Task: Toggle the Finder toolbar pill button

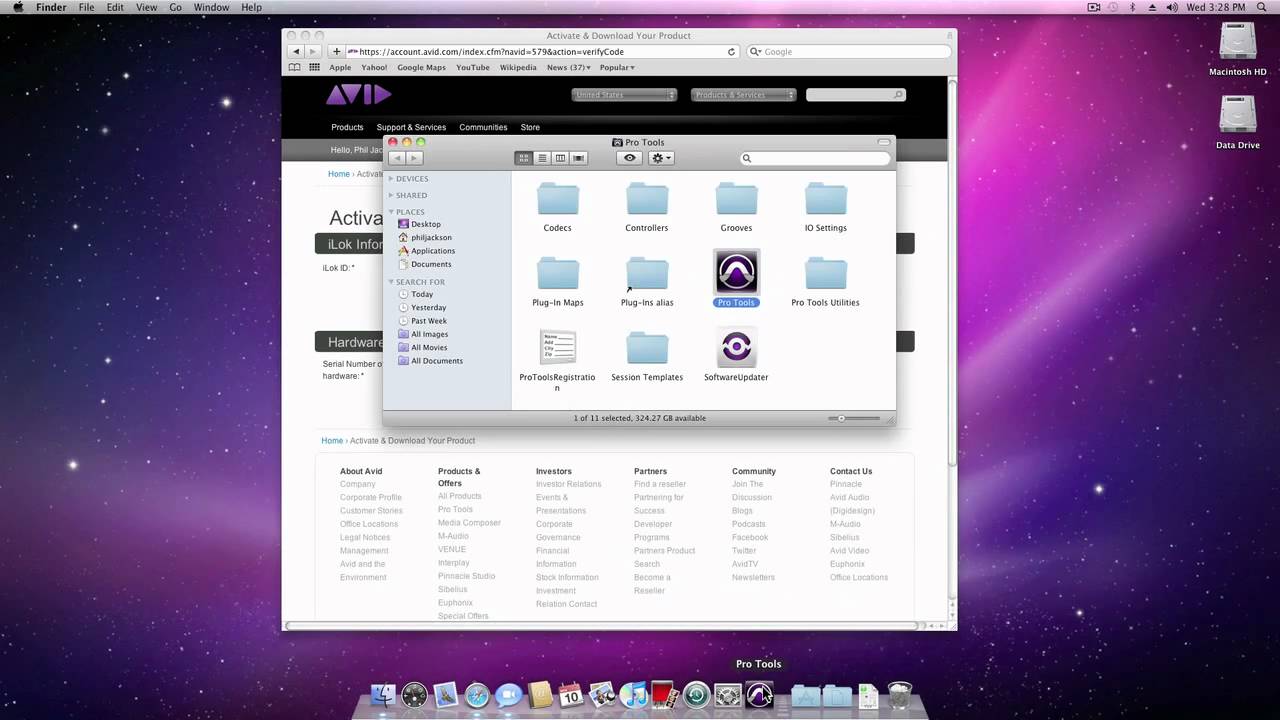Action: click(x=883, y=142)
